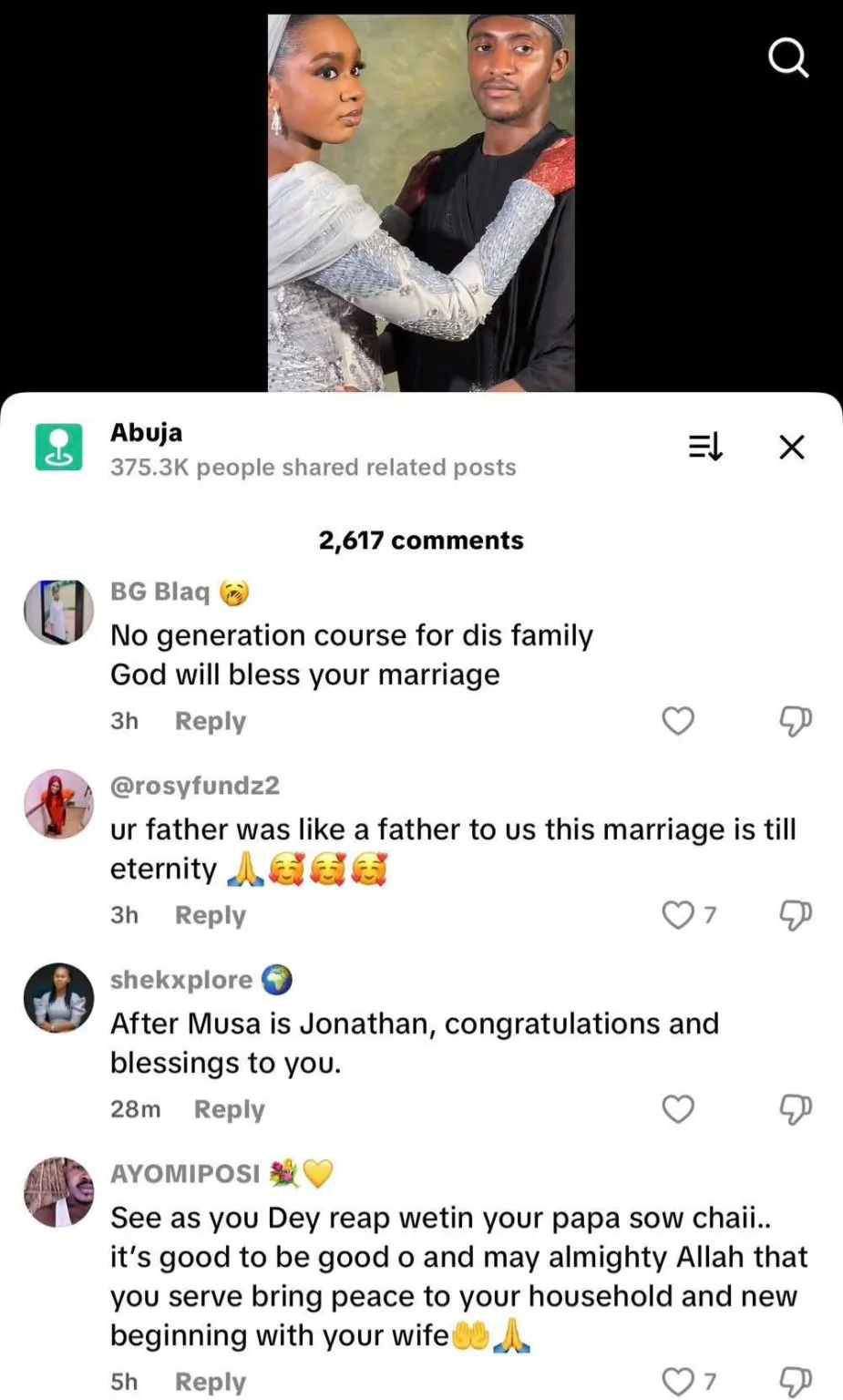Dislike the @rosyfundz2 comment
This screenshot has width=843, height=1400.
pos(795,914)
